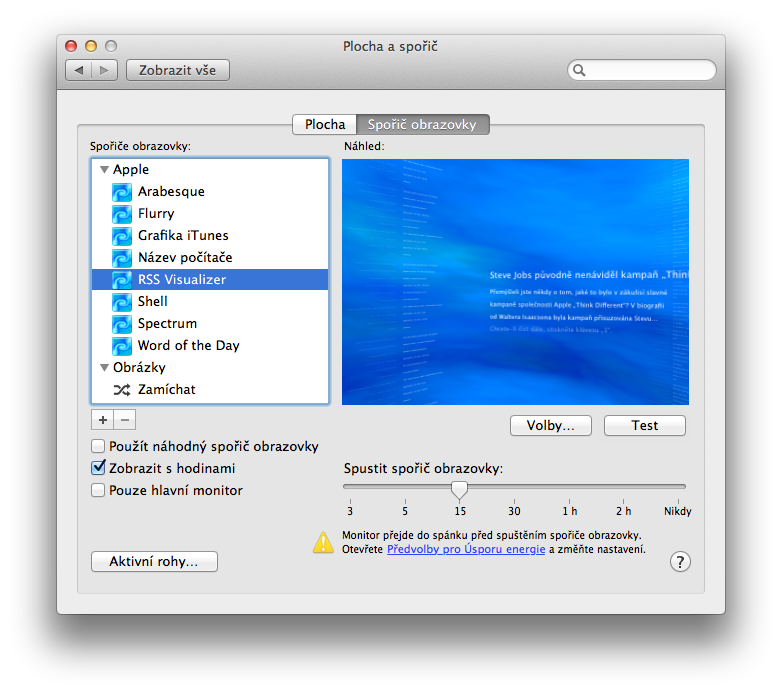Select the Shell screen saver icon
782x693 pixels.
point(121,301)
